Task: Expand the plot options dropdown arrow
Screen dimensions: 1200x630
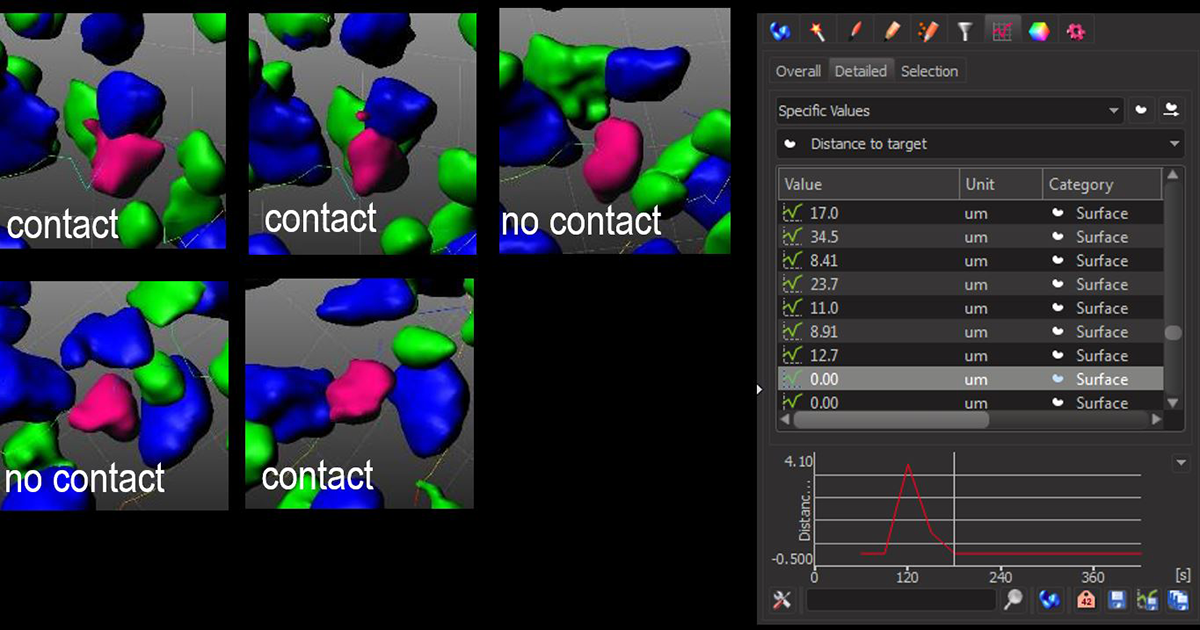Action: 1181,463
